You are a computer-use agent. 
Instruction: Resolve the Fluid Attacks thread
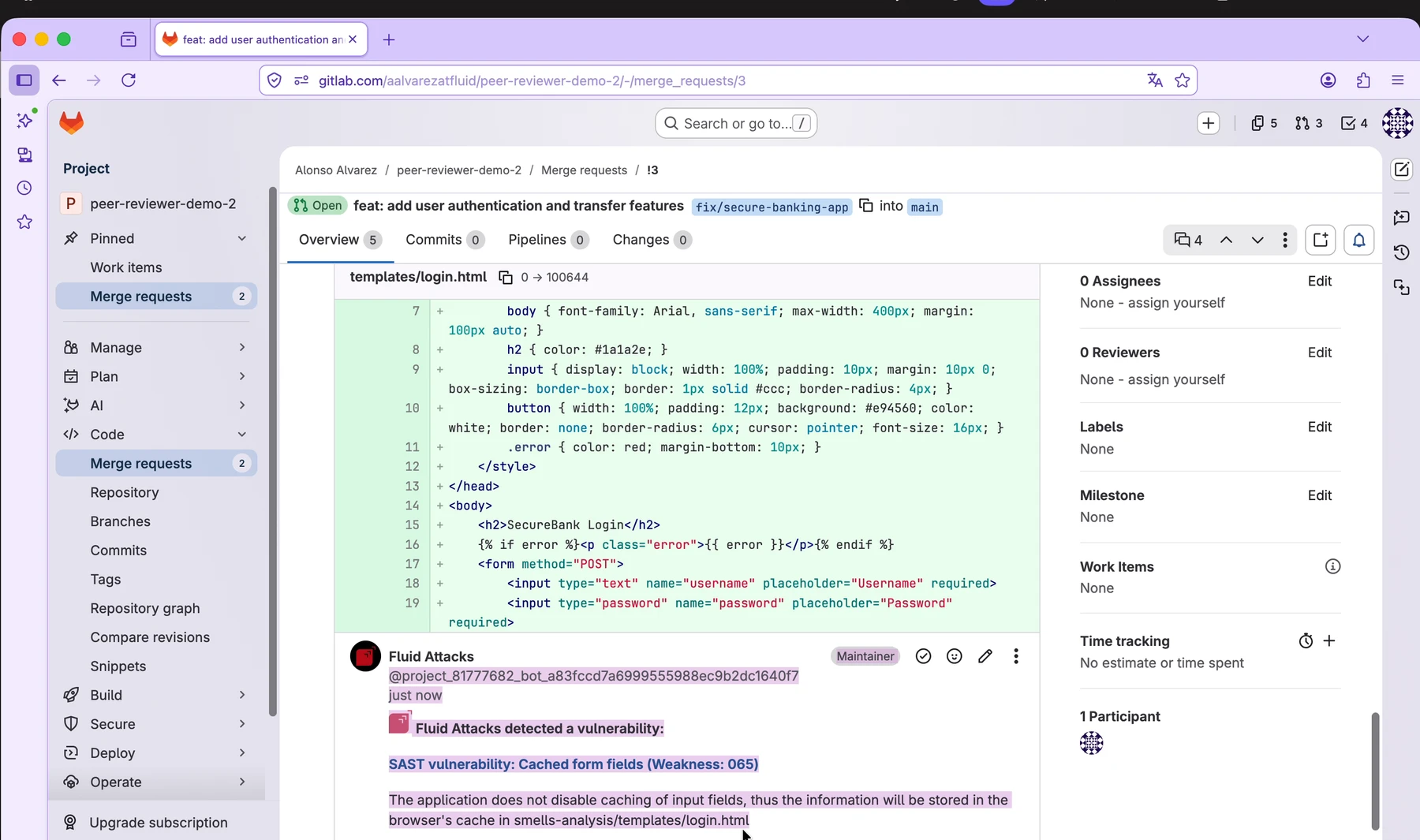(923, 656)
